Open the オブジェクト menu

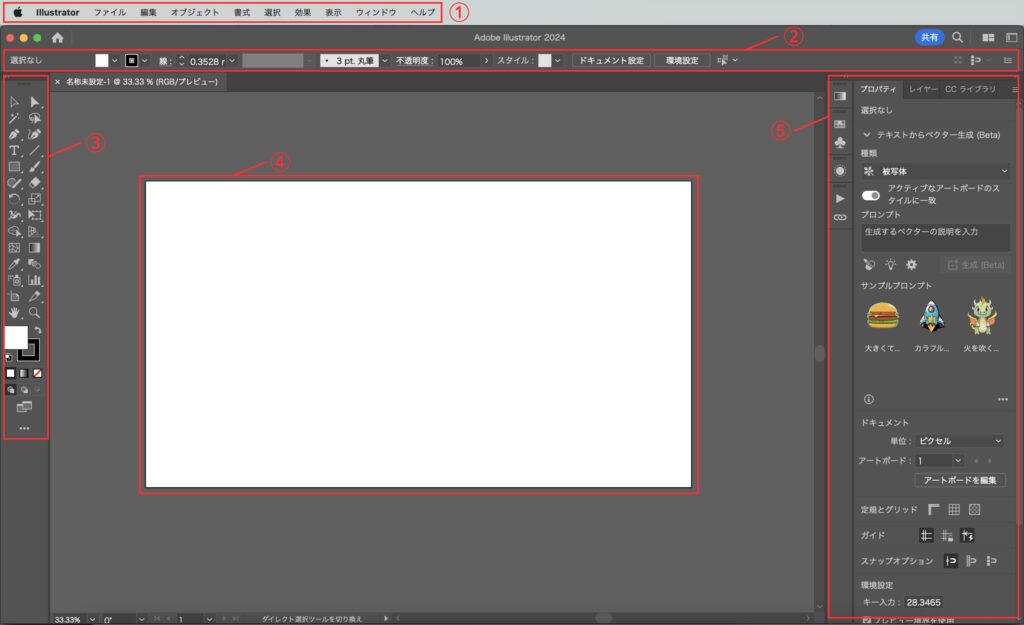coord(195,13)
